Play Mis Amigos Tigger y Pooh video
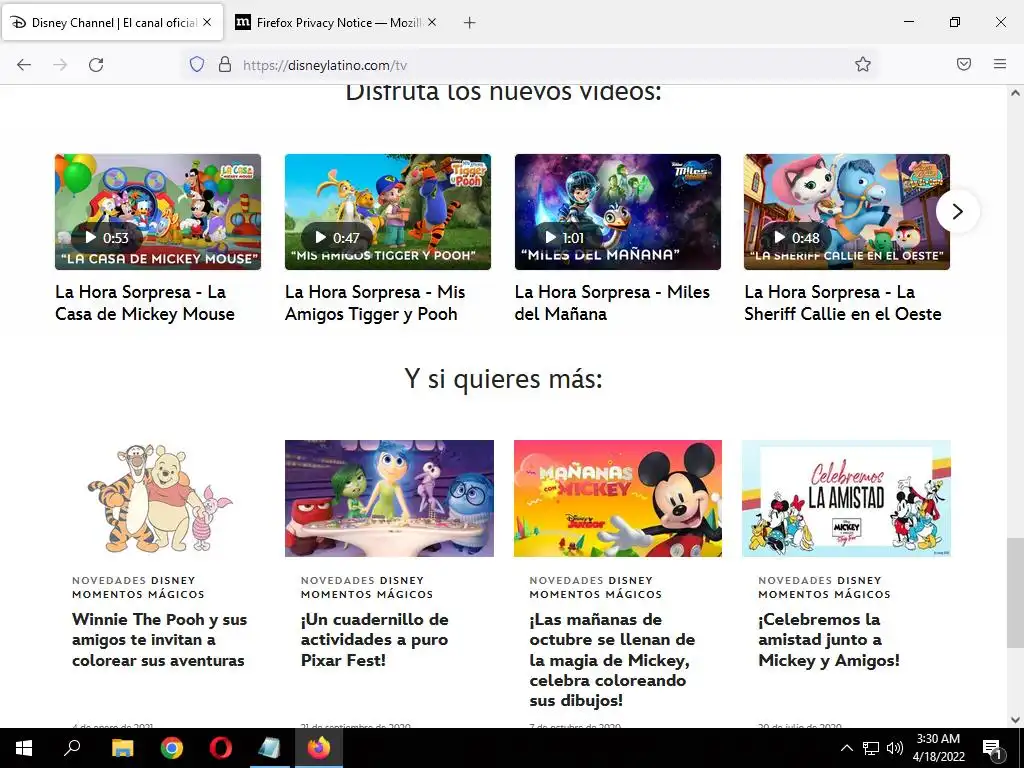The width and height of the screenshot is (1024, 768). point(388,212)
